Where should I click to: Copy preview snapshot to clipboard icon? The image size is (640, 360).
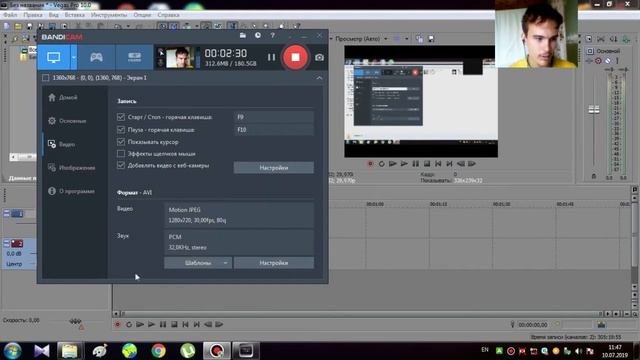click(419, 39)
